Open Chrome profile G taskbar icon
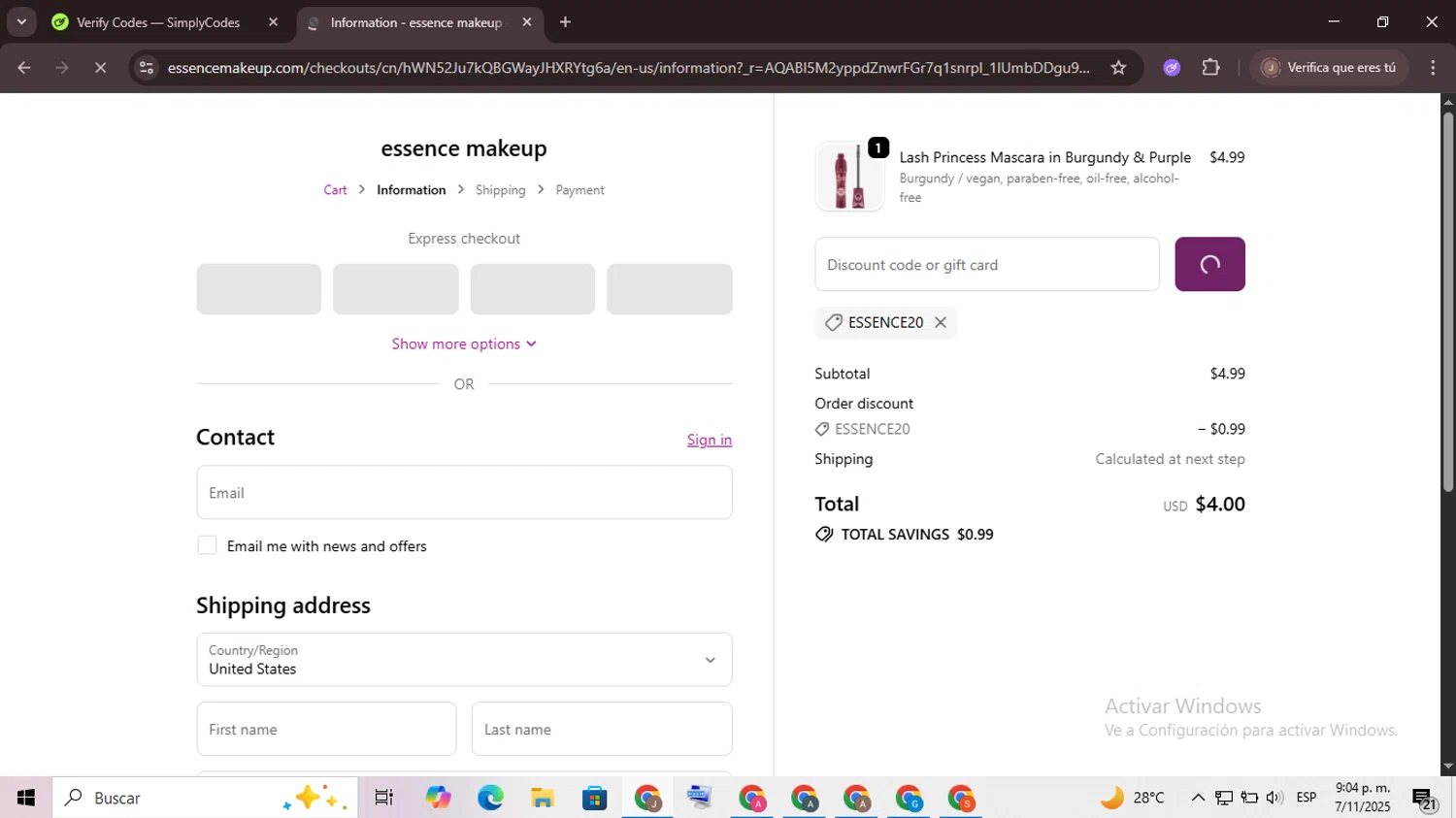The width and height of the screenshot is (1456, 818). [x=909, y=798]
